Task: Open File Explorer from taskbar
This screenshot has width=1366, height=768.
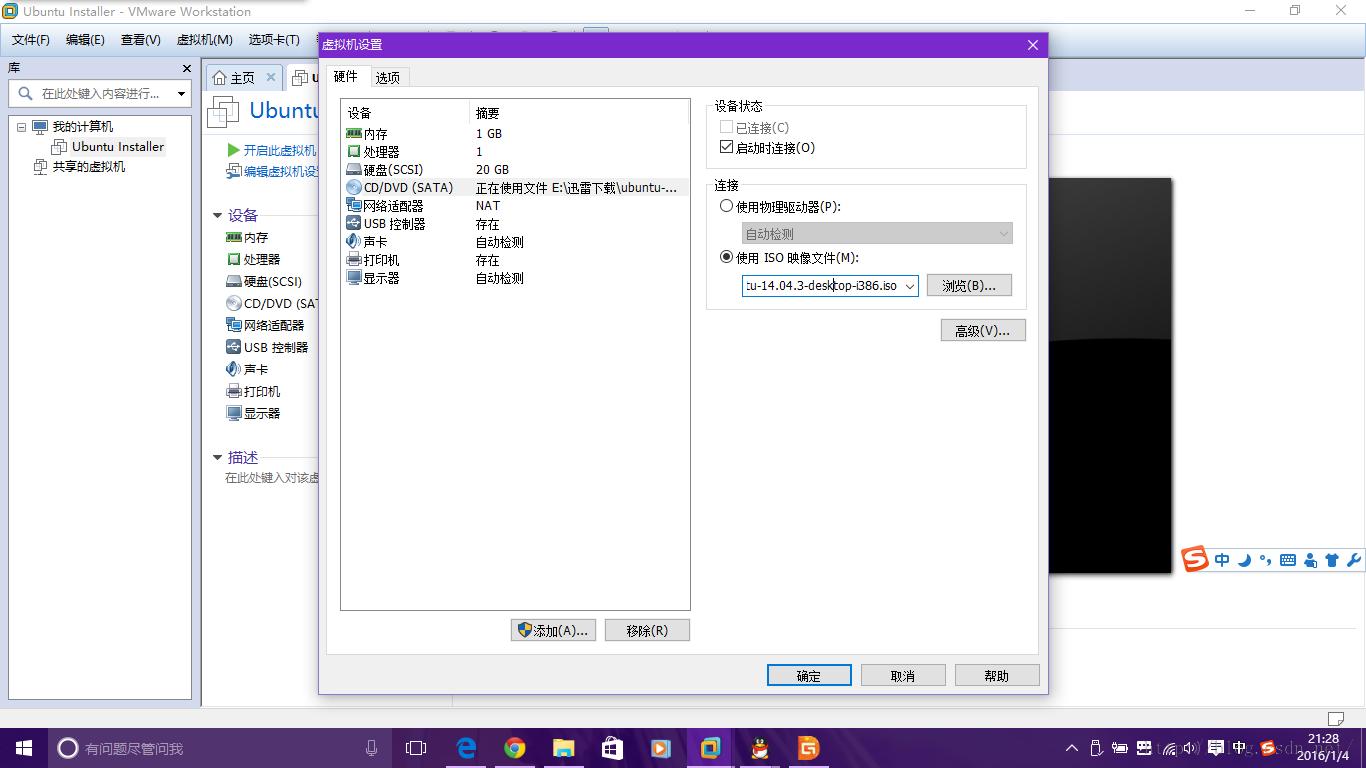Action: 564,748
